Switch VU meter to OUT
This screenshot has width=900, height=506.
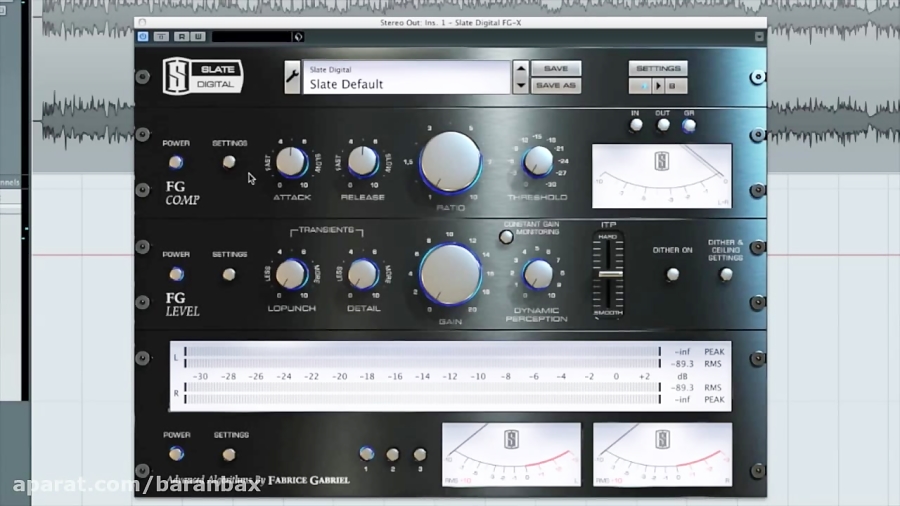click(x=663, y=125)
